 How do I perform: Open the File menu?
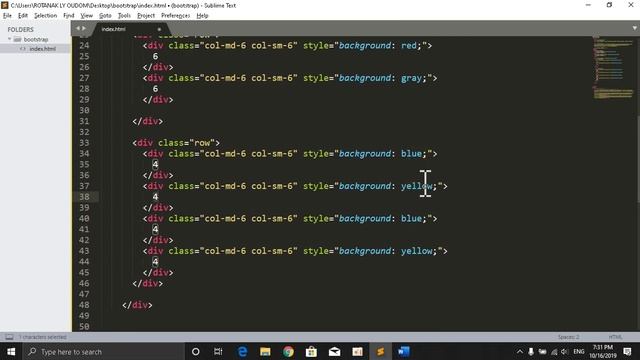point(7,16)
